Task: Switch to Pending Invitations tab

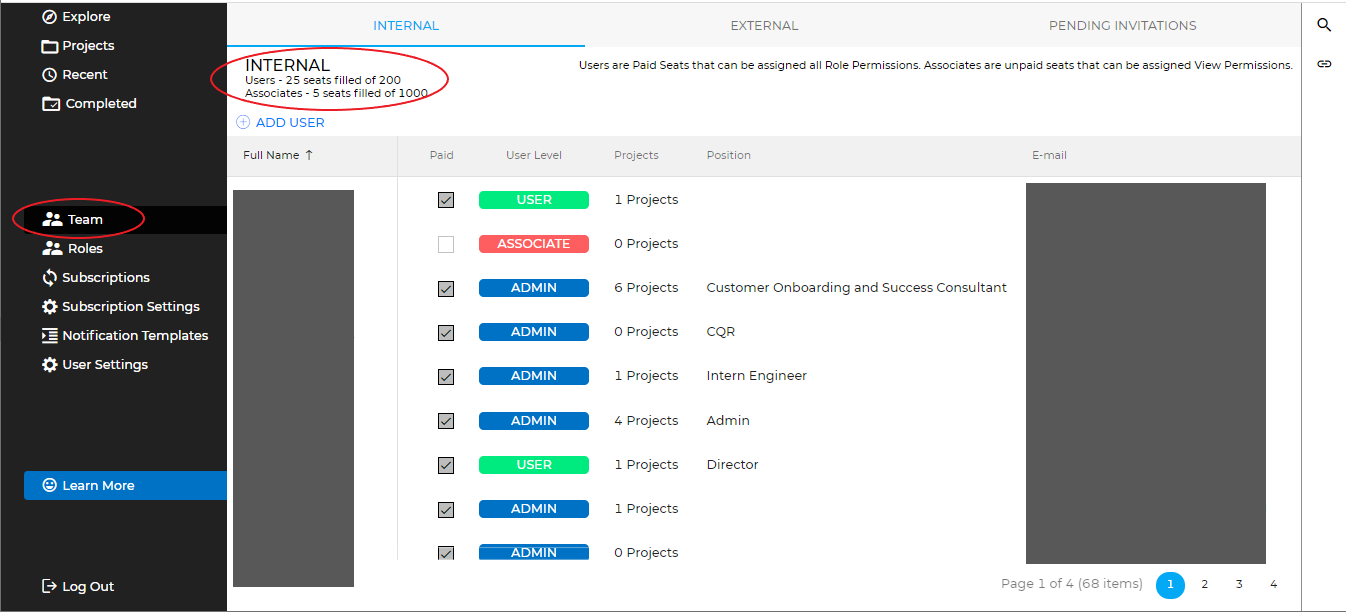Action: (1122, 26)
